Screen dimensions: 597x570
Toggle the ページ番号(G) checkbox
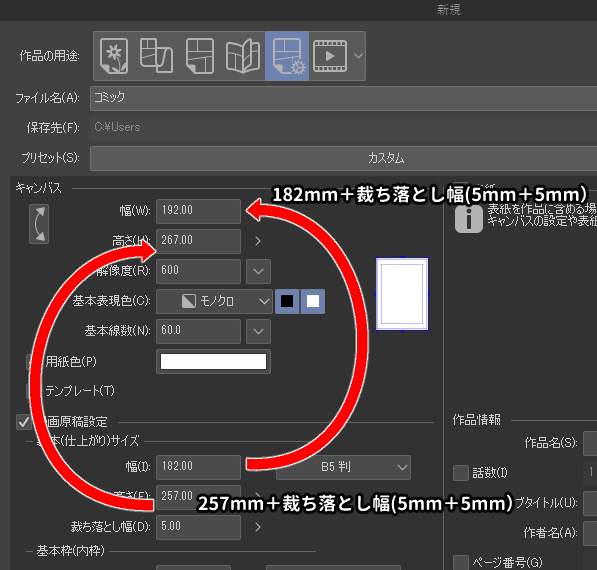[x=461, y=562]
